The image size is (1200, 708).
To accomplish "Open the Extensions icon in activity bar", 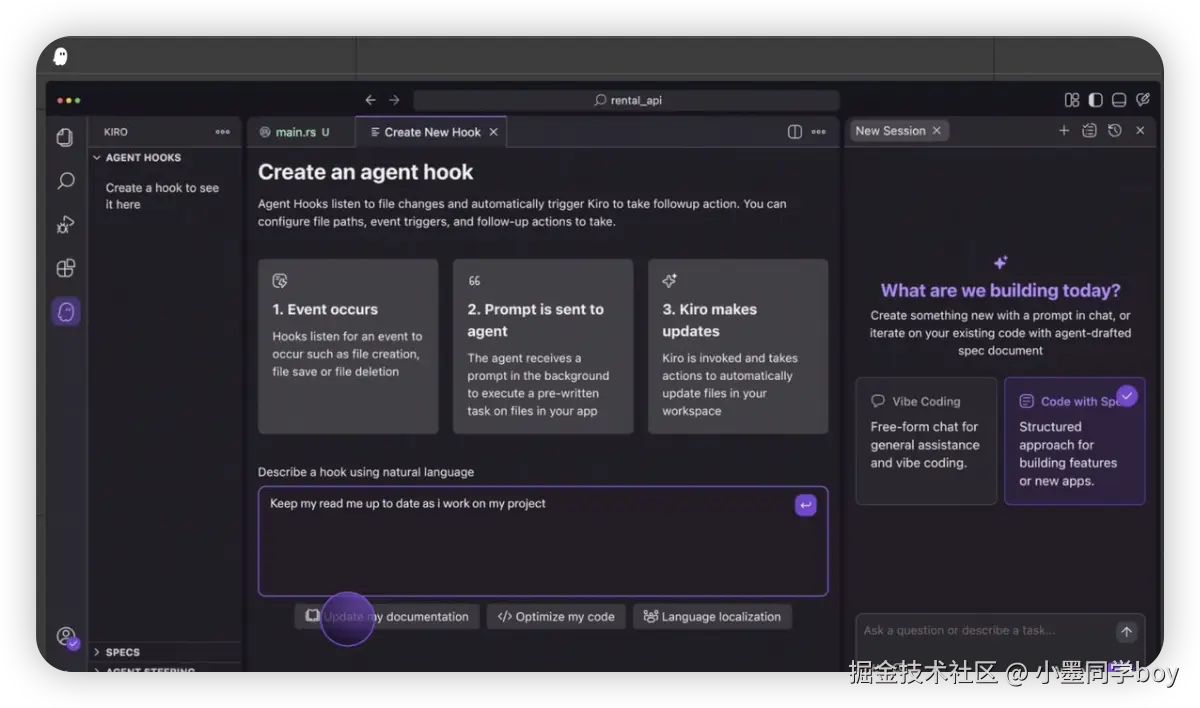I will click(66, 268).
